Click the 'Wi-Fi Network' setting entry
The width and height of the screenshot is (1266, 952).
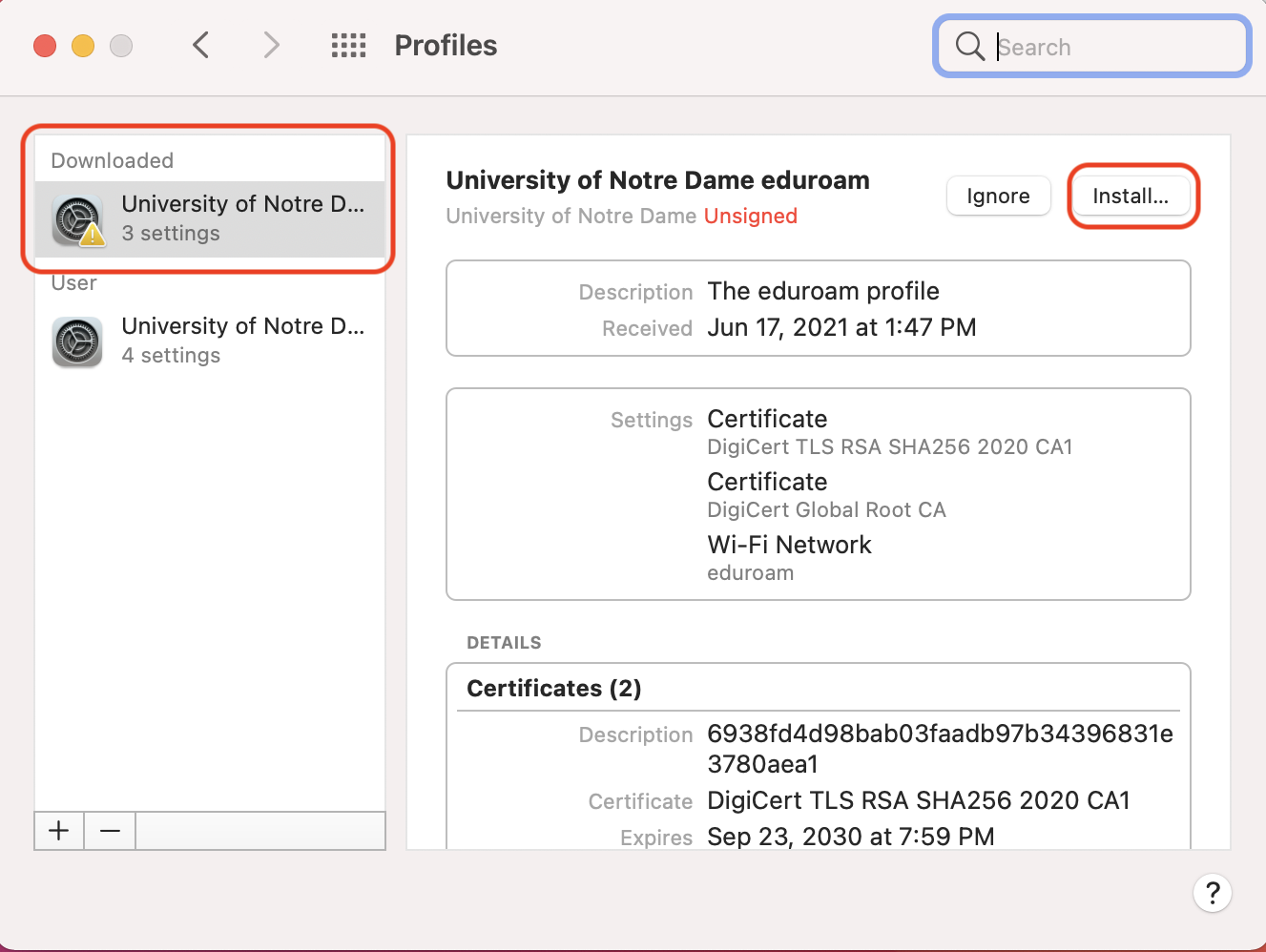[789, 545]
